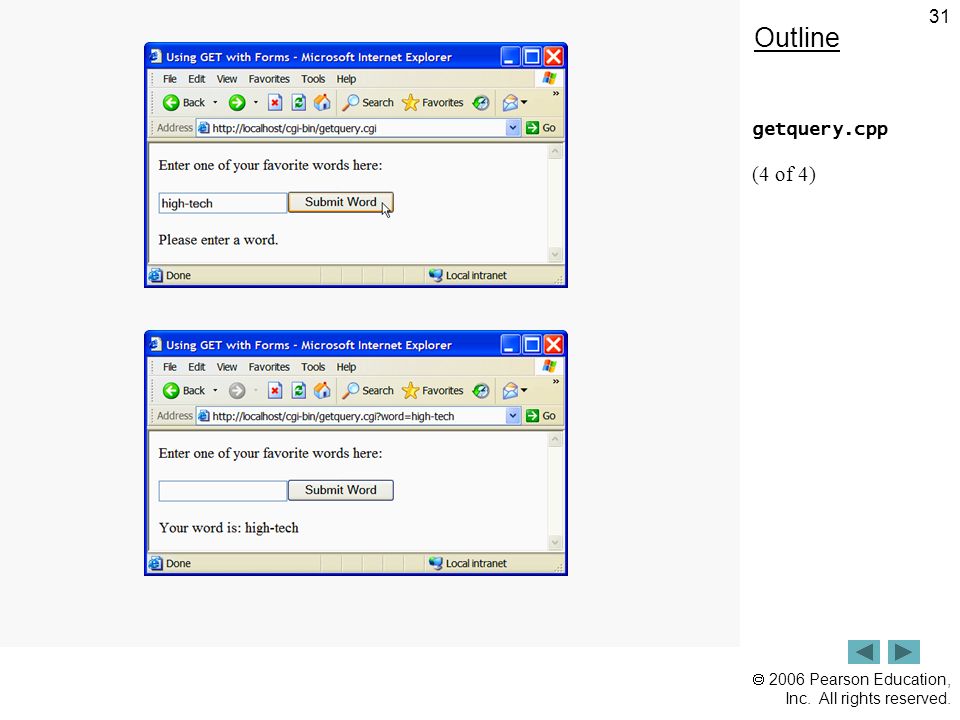Open Search in bottom browser window toolbar
The image size is (960, 720).
click(x=367, y=391)
